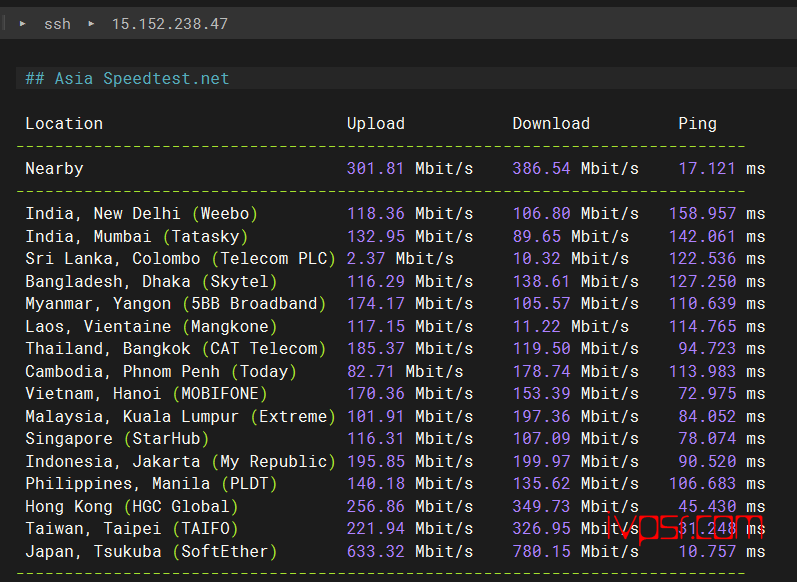Select Japan, Tsukuba (SoftEther) row
Image resolution: width=797 pixels, height=582 pixels.
[151, 552]
